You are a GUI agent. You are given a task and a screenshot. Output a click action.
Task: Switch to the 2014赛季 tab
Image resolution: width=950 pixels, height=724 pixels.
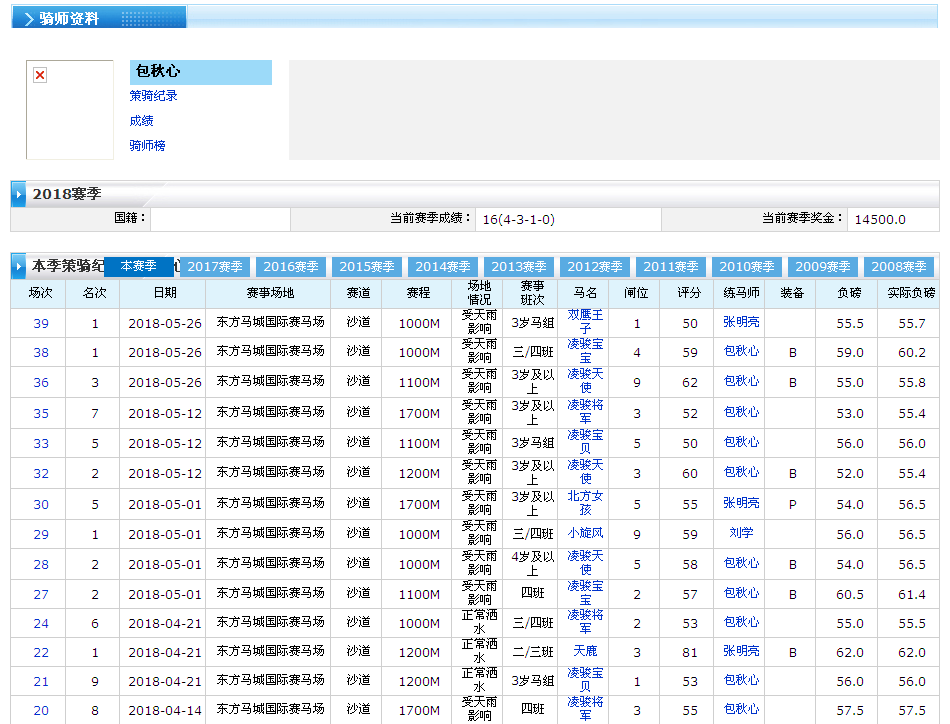pyautogui.click(x=443, y=267)
